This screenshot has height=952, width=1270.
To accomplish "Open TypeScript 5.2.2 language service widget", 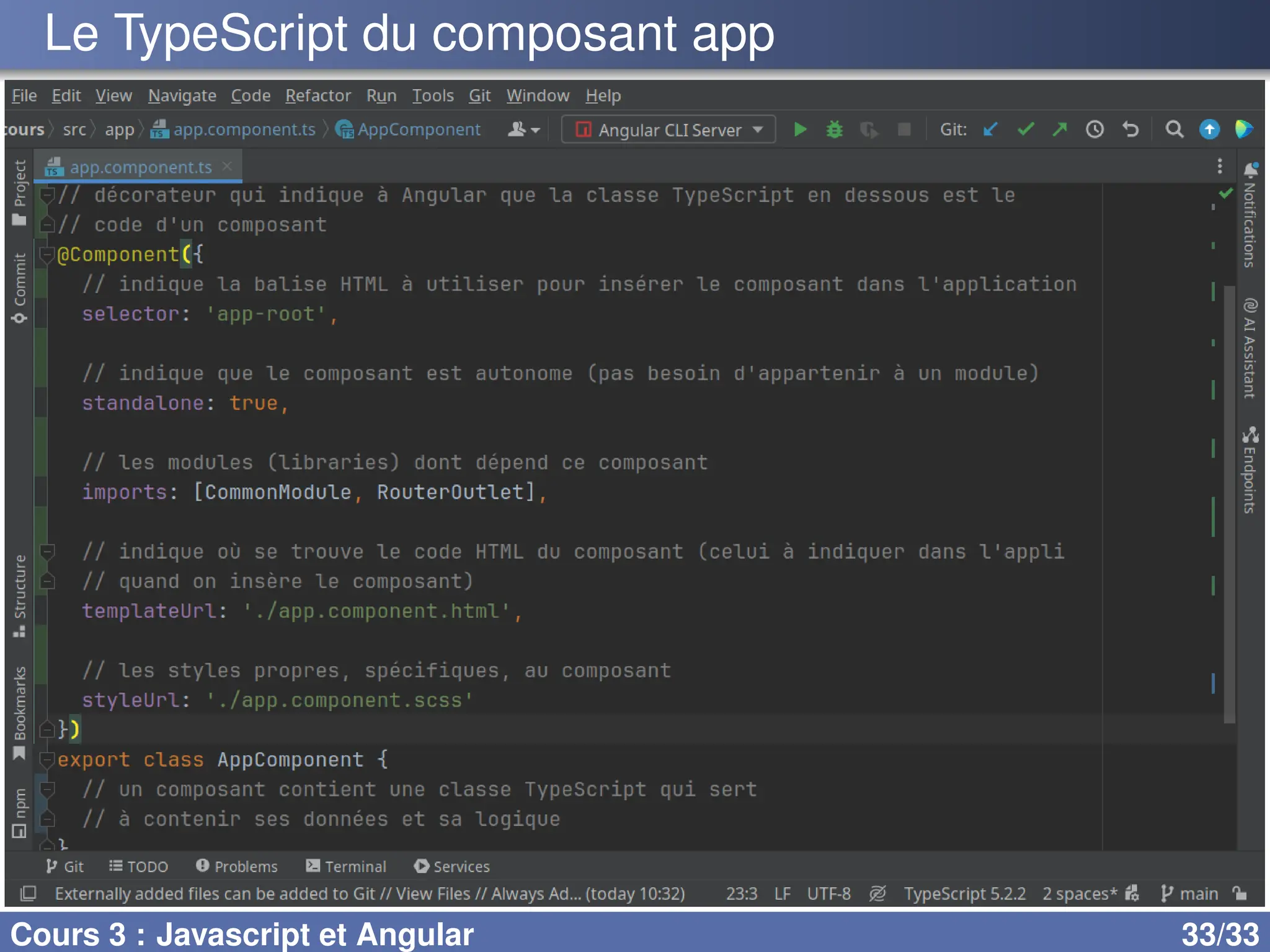I will pyautogui.click(x=964, y=894).
